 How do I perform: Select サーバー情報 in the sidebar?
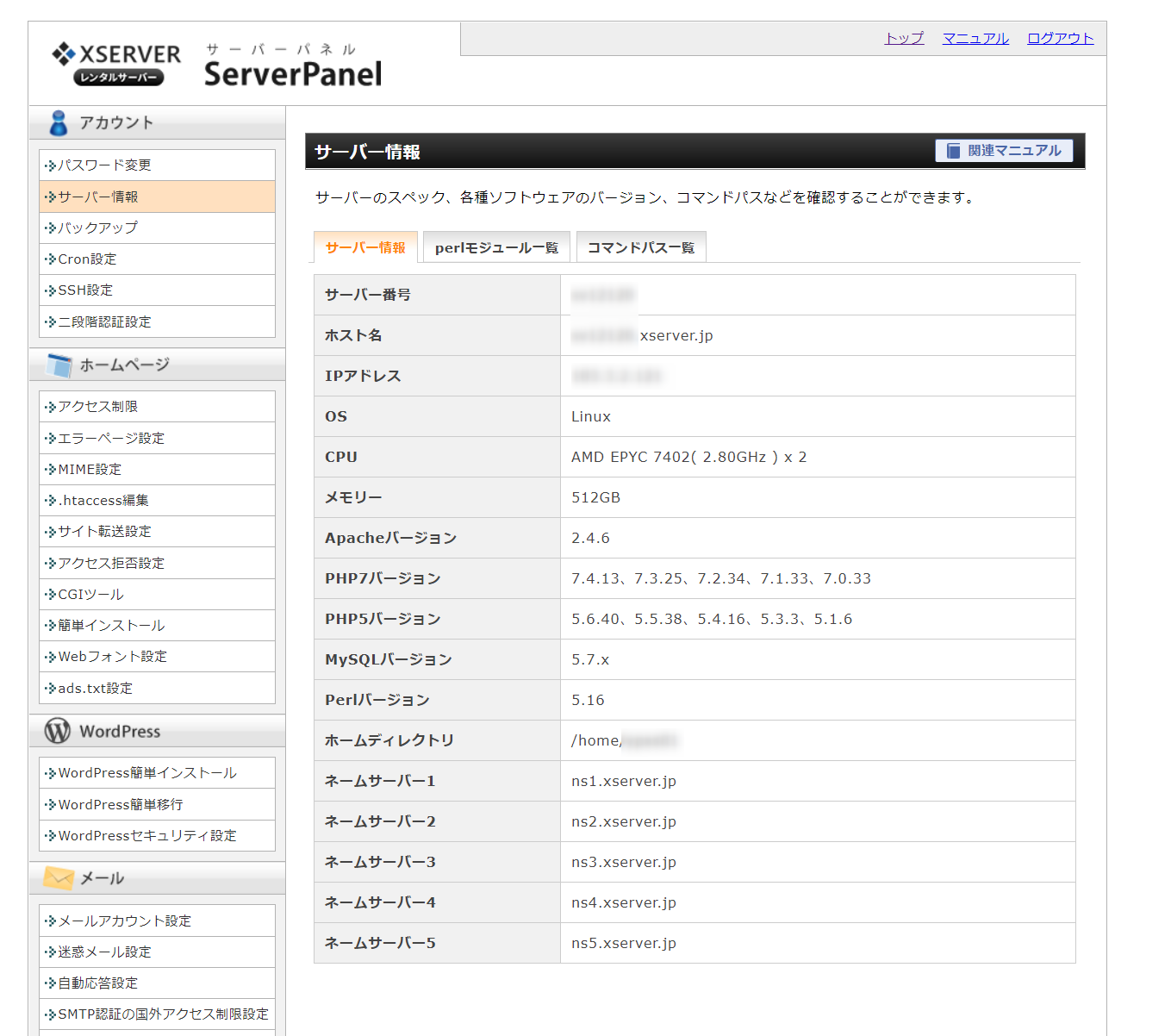(x=158, y=197)
